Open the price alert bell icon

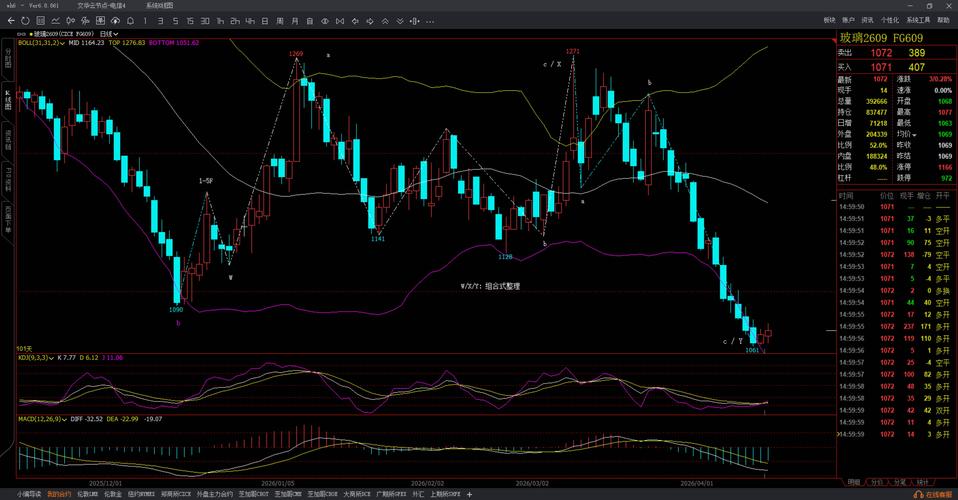(x=130, y=21)
